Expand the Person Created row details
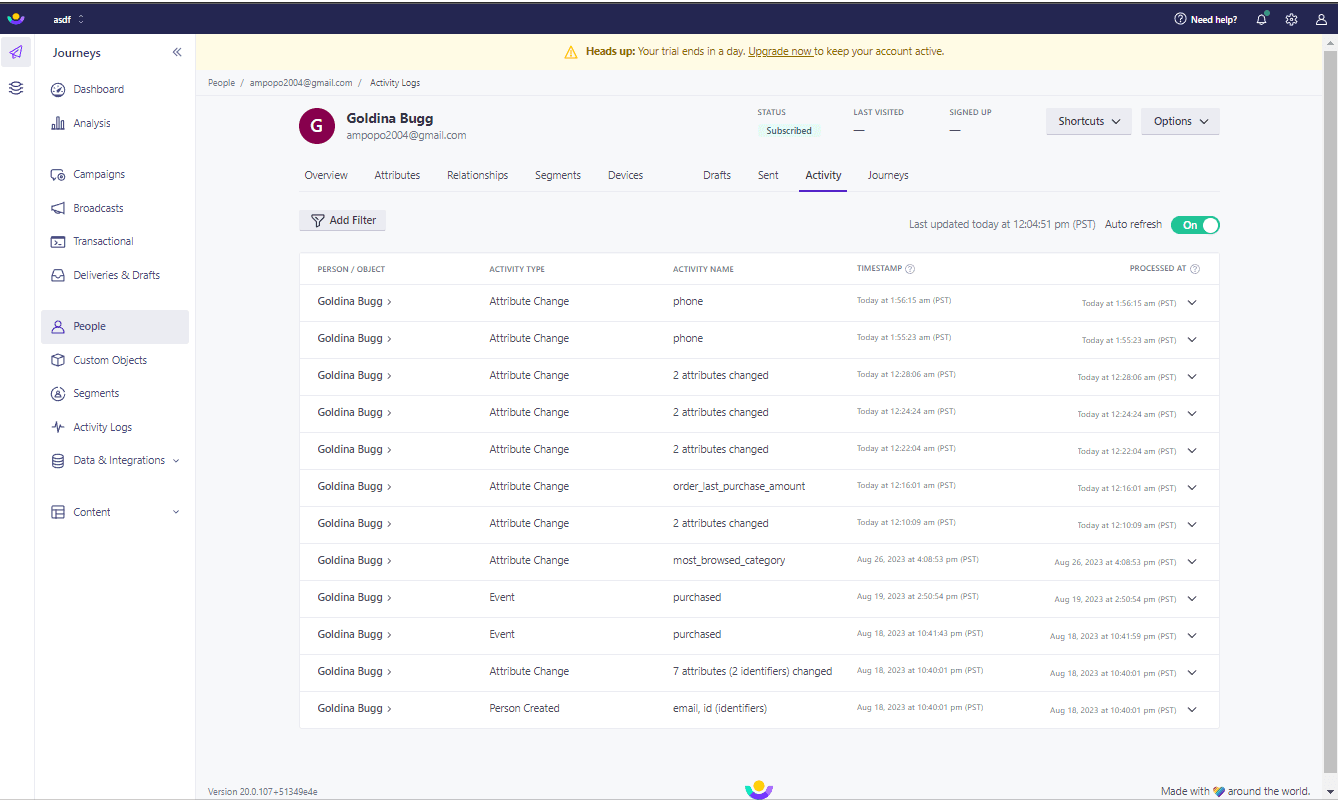 point(1192,709)
